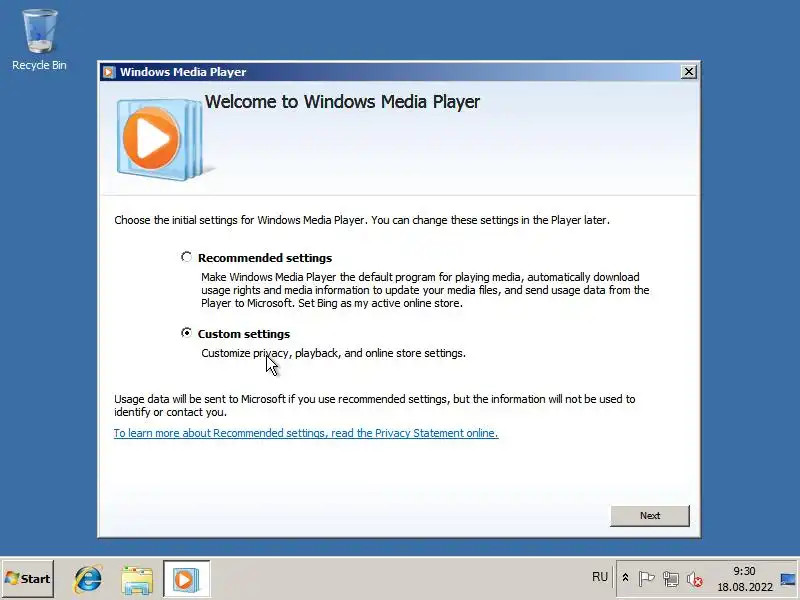800x600 pixels.
Task: Open the Start menu
Action: pos(28,579)
